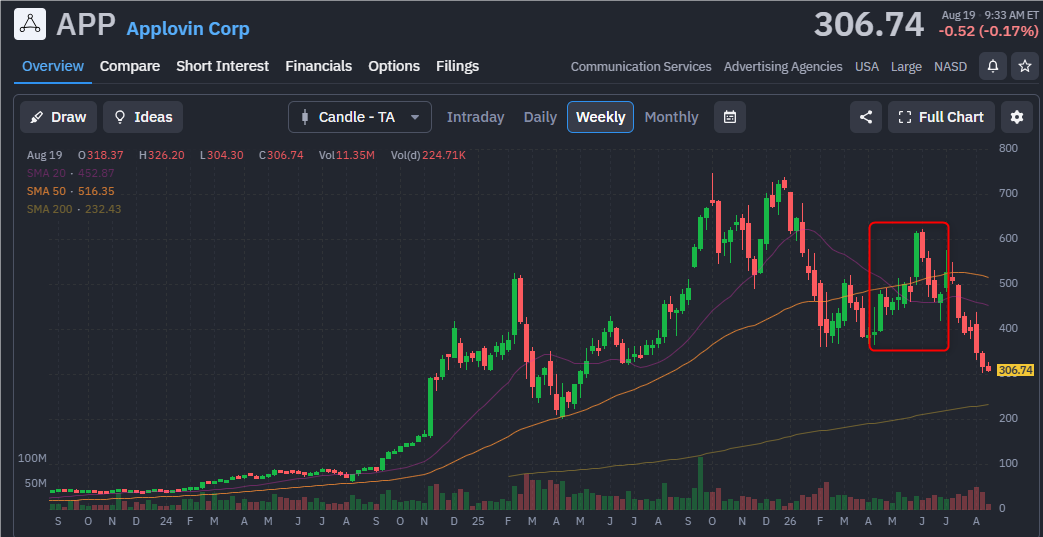Click the SMA 50 indicator legend
The height and width of the screenshot is (537, 1043).
[71, 191]
